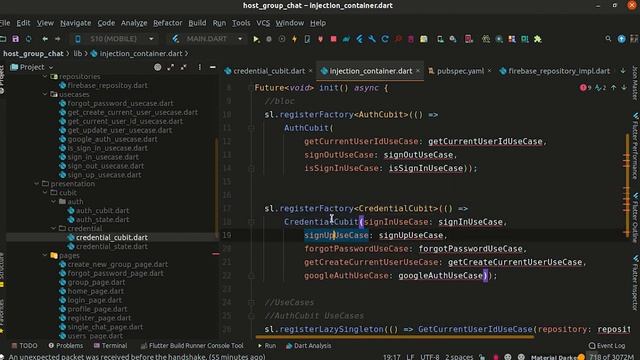This screenshot has width=640, height=360.
Task: Open the Dart Analysis tool window
Action: click(309, 346)
